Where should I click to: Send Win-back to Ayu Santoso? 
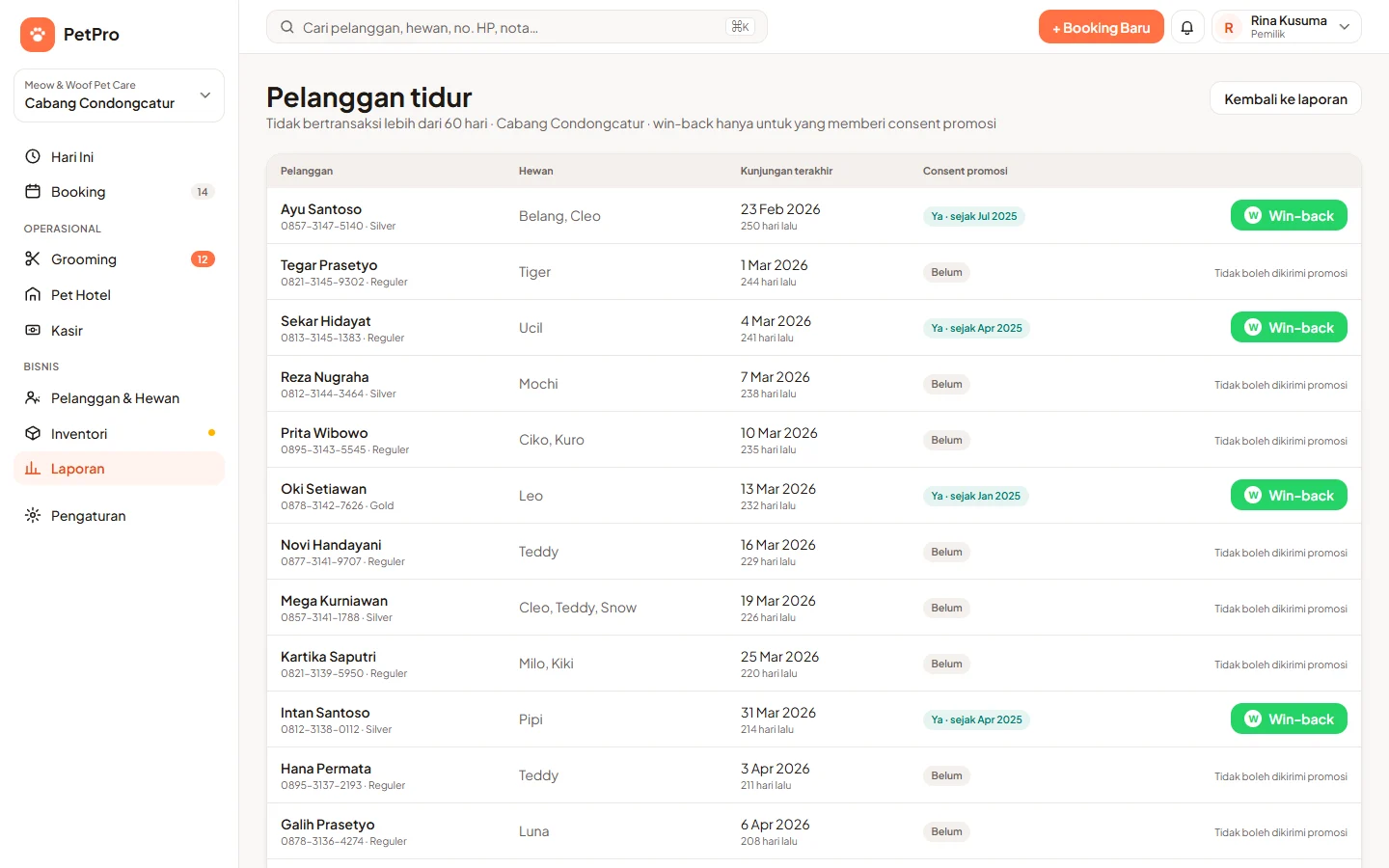pos(1289,215)
